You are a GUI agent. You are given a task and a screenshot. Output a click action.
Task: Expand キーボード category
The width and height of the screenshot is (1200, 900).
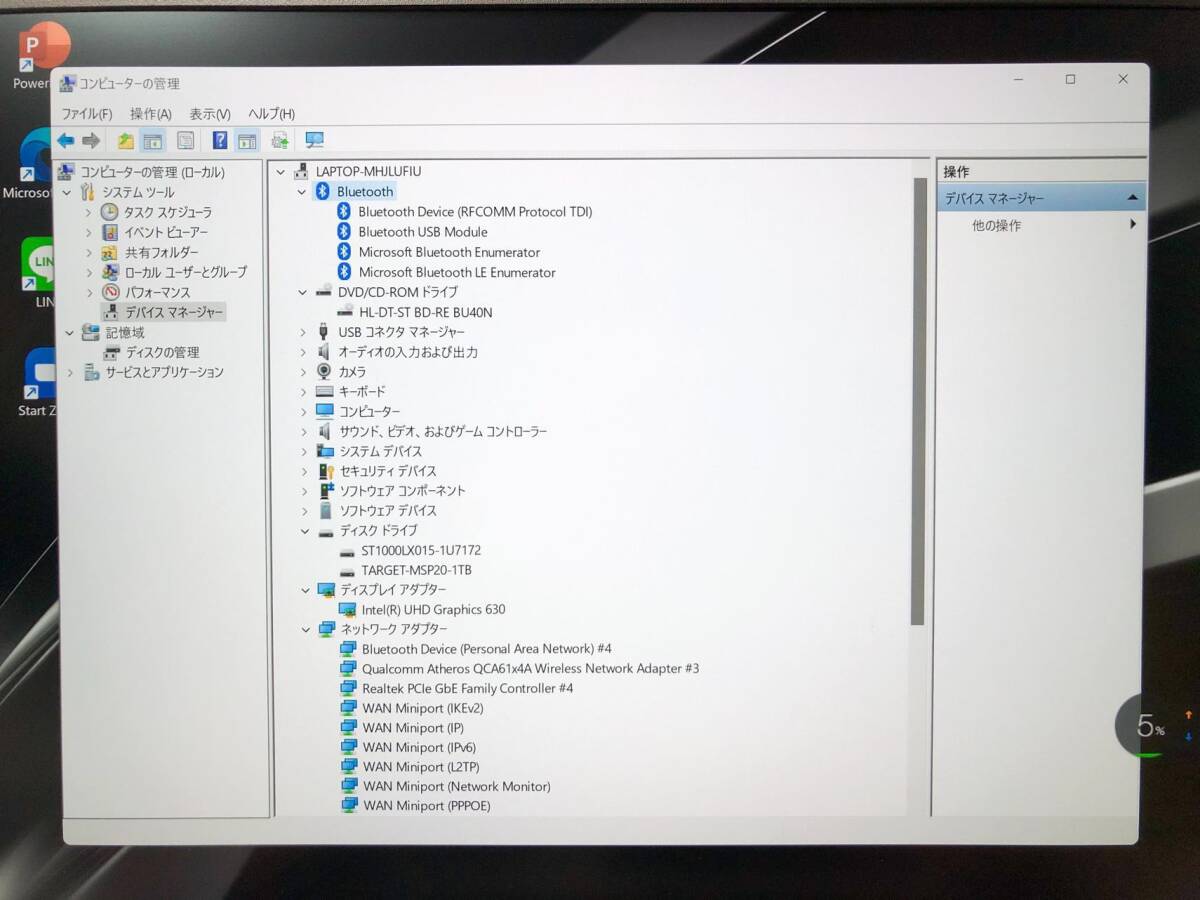(303, 392)
